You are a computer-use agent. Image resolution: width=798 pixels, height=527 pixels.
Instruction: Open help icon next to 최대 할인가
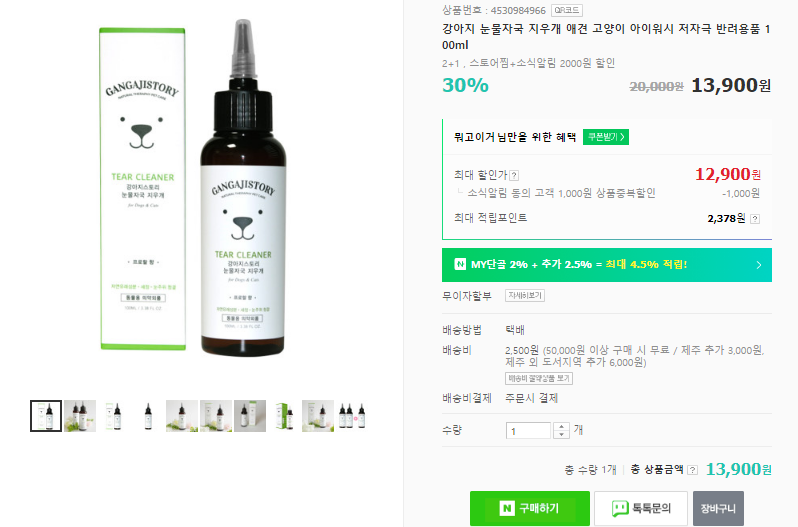[515, 175]
